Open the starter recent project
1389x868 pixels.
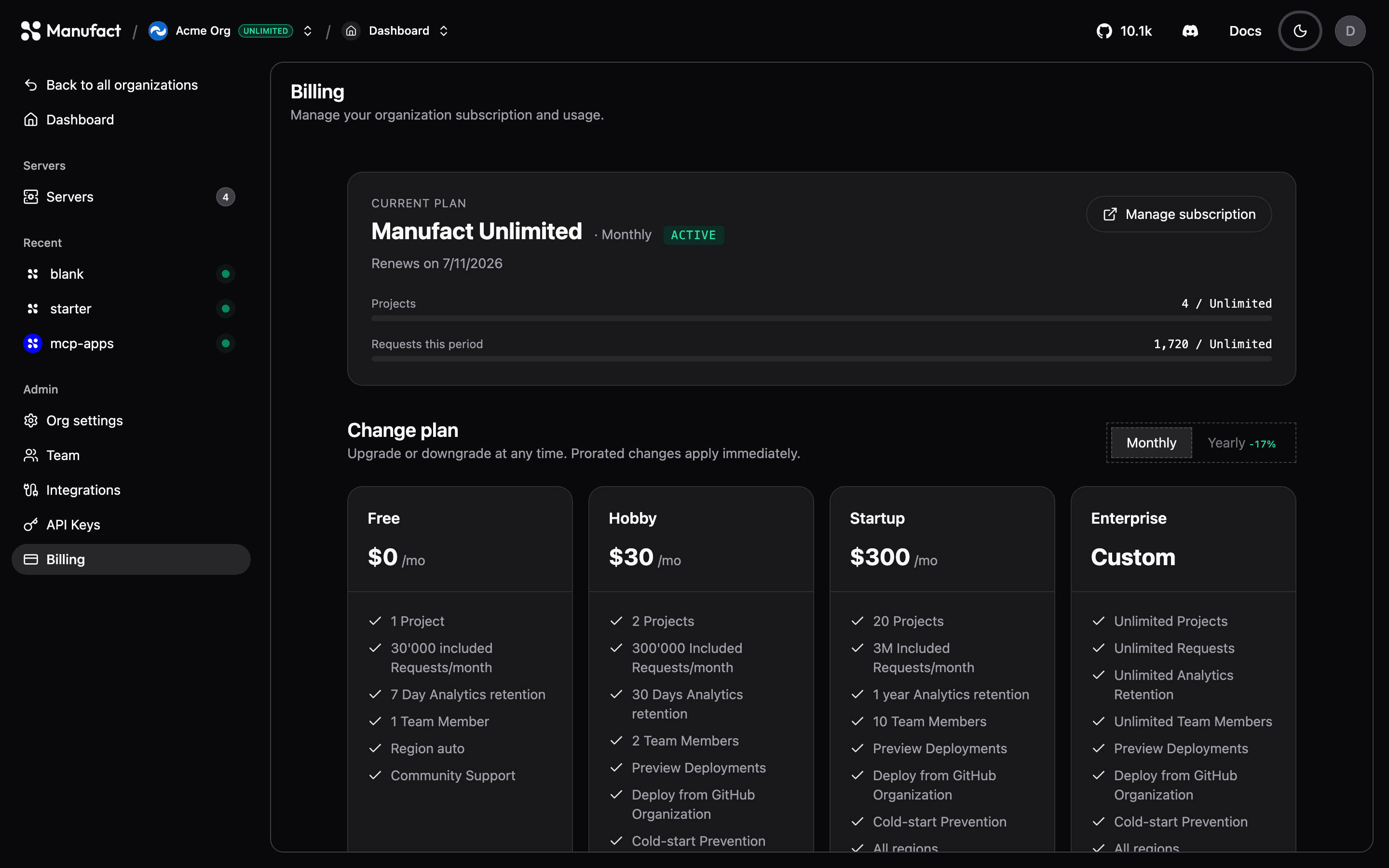131,309
